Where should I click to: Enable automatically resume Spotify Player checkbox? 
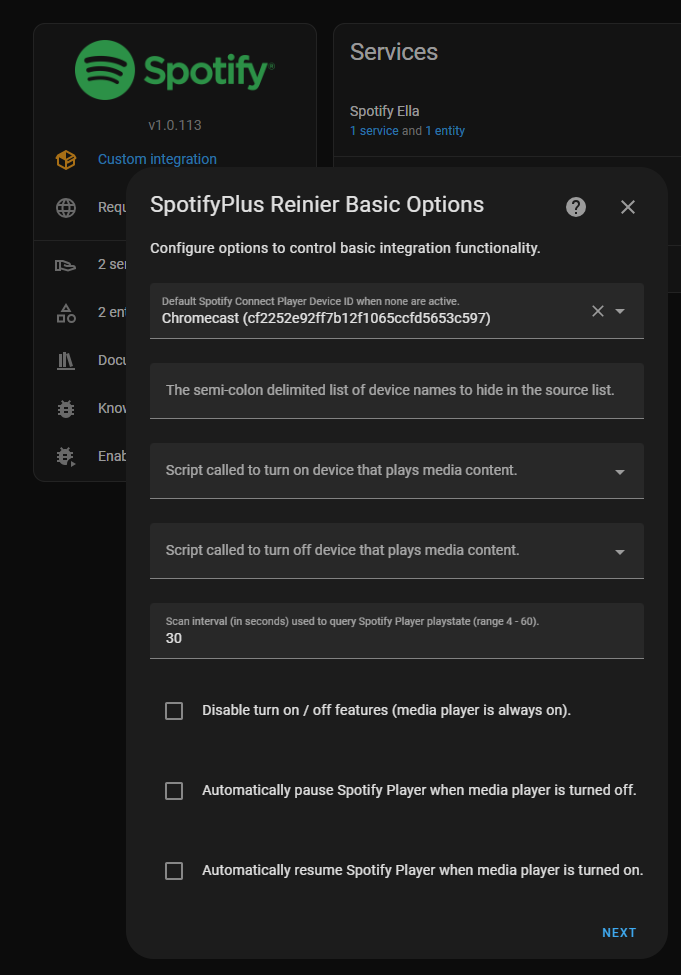click(174, 871)
